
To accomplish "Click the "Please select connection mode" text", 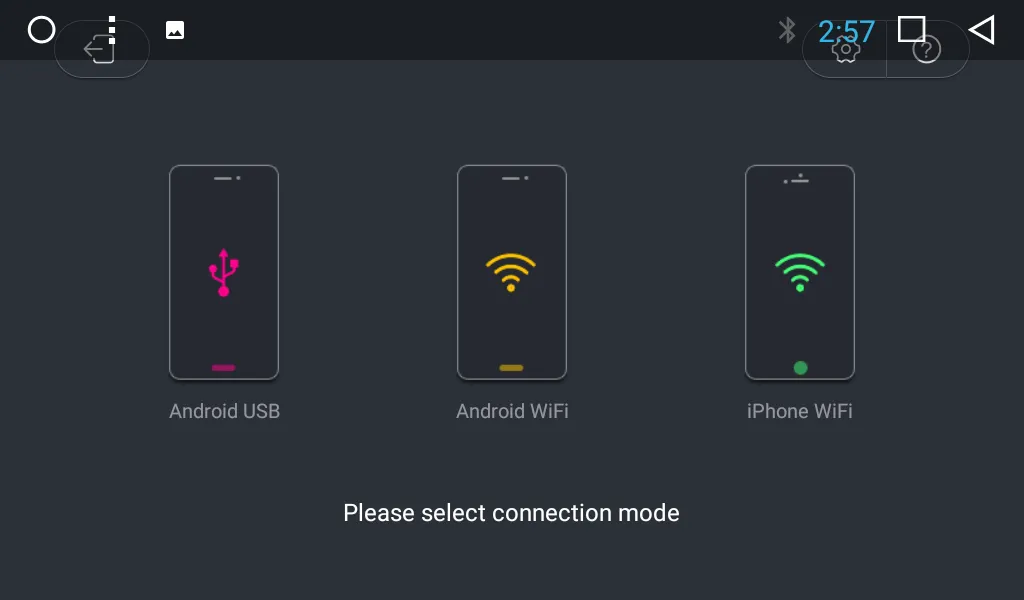I will point(511,513).
